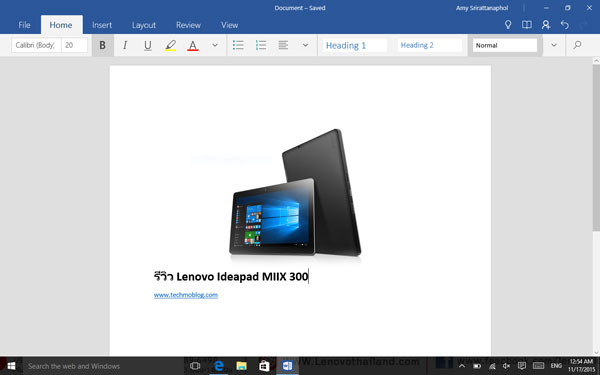Image resolution: width=600 pixels, height=375 pixels.
Task: Toggle Underline formatting
Action: tap(148, 45)
